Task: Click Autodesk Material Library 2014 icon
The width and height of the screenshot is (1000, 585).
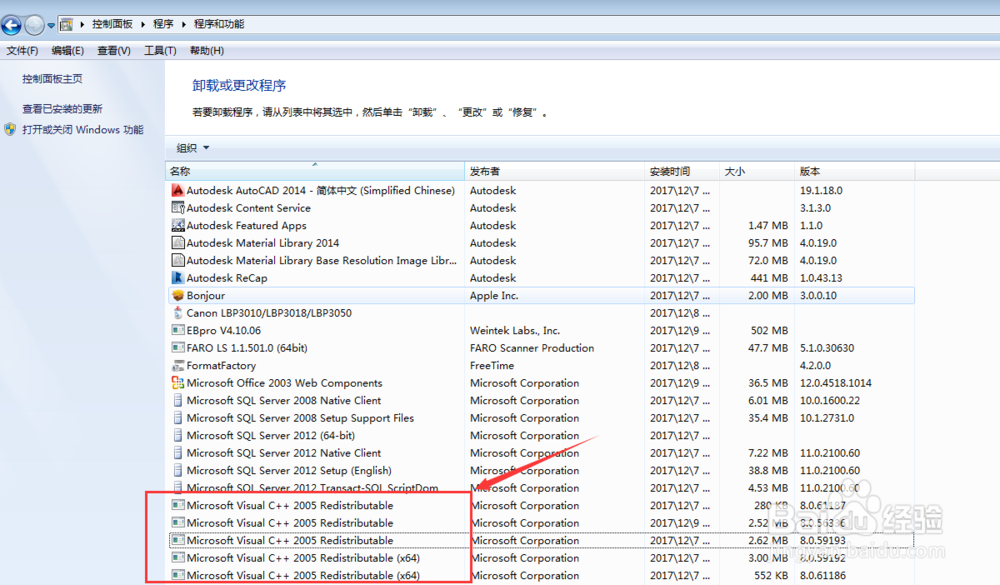Action: 178,242
